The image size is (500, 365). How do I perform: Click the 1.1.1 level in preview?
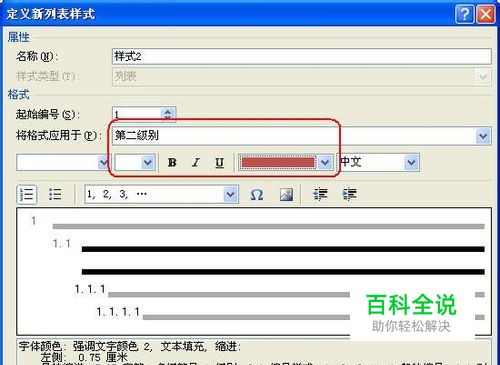coord(90,289)
